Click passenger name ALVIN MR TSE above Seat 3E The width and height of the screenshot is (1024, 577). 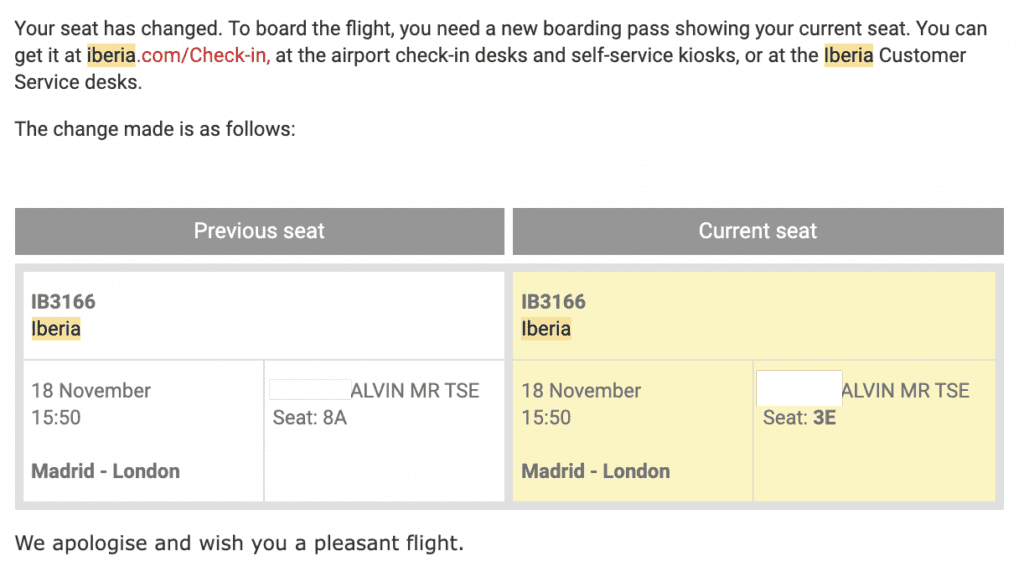coord(905,390)
